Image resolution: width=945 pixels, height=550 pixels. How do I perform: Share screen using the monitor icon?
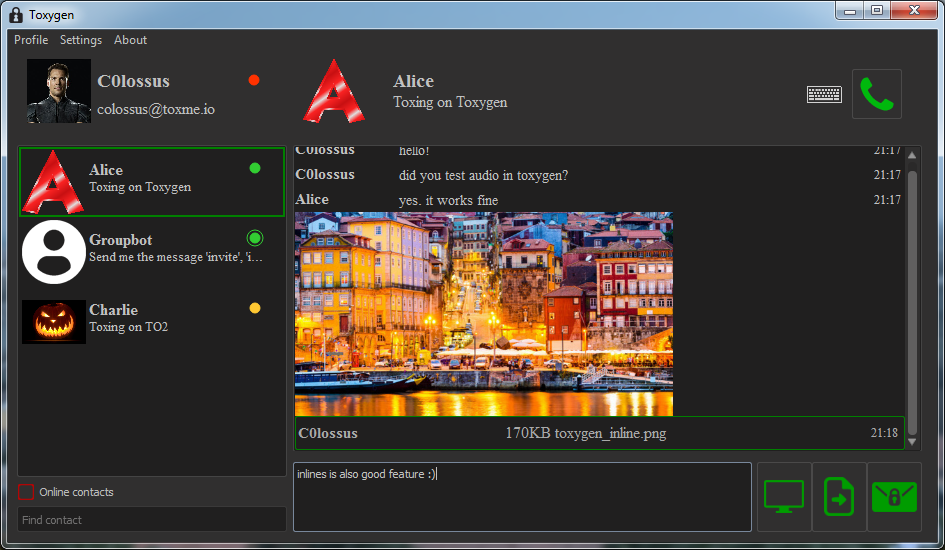[784, 497]
